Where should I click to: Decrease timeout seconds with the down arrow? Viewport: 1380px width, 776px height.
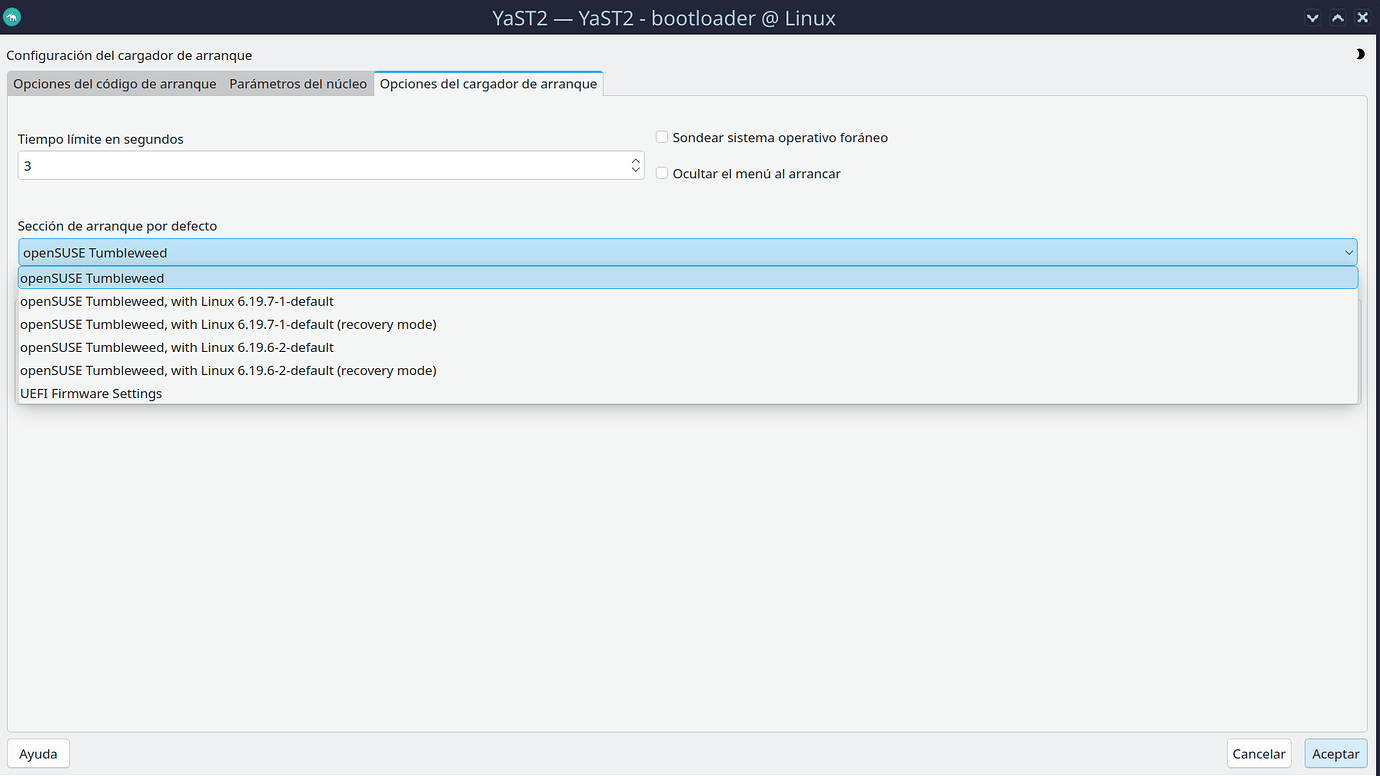635,171
